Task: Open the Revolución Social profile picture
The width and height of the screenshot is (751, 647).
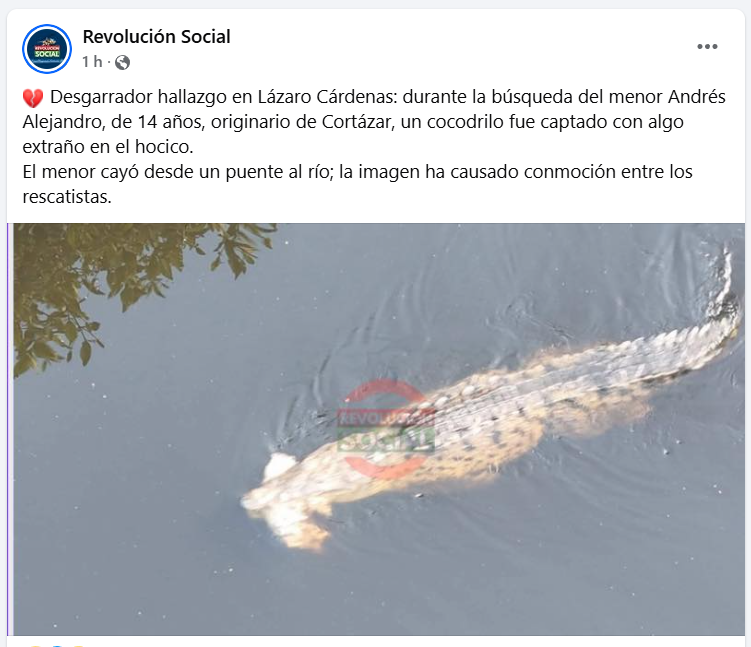Action: [x=47, y=49]
